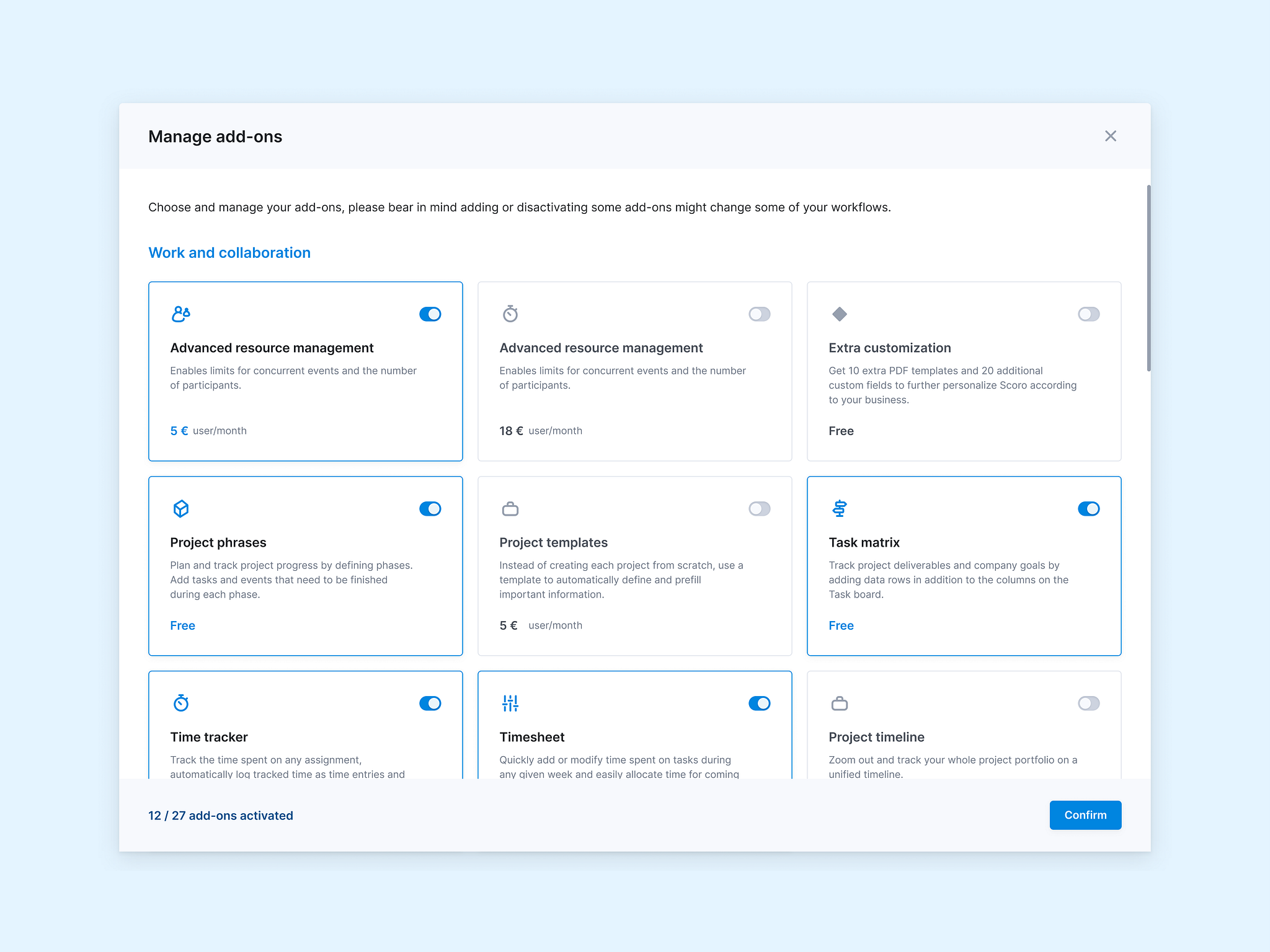Click the Confirm button
This screenshot has height=952, width=1270.
(1085, 815)
